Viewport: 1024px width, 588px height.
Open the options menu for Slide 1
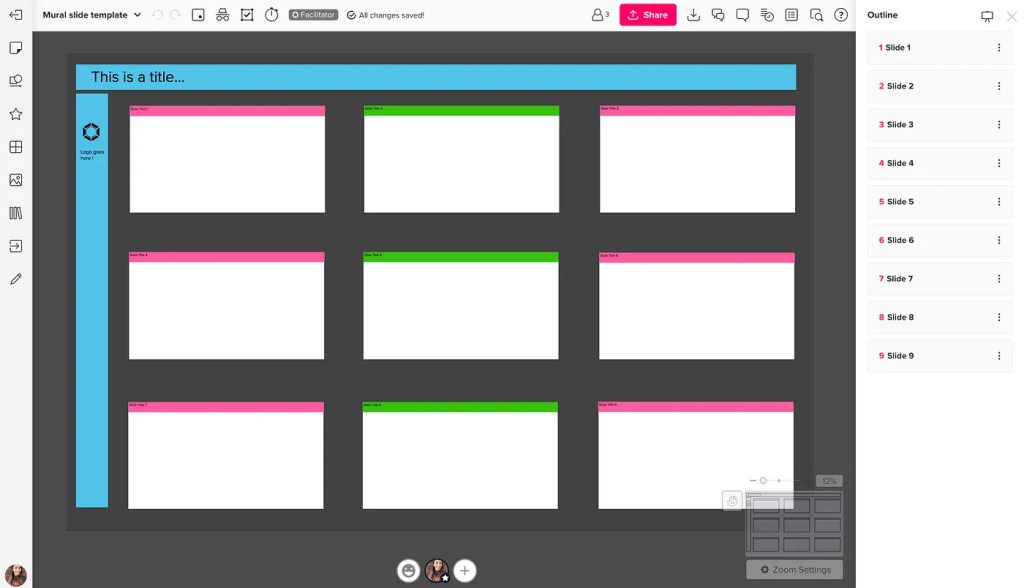pos(998,48)
